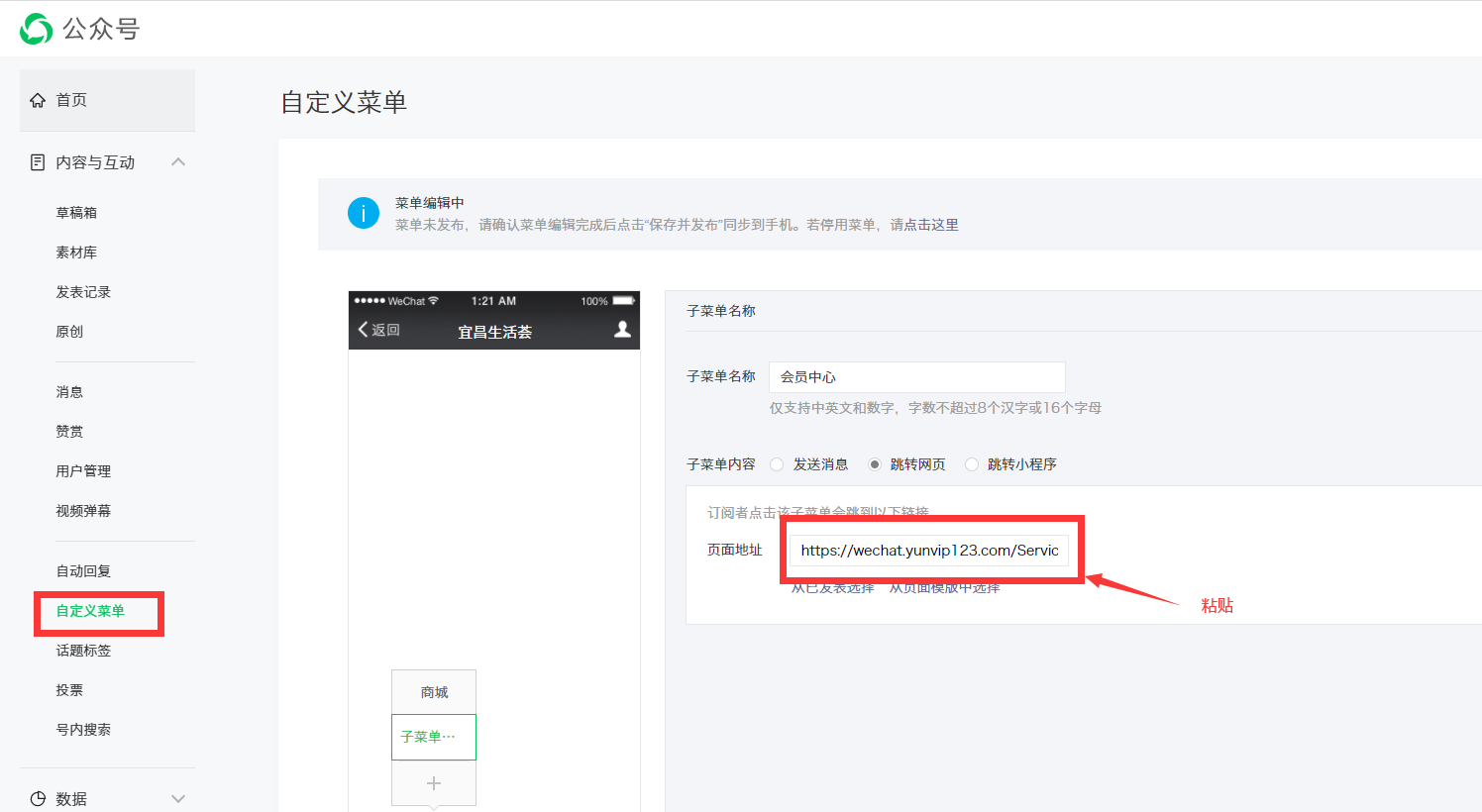Expand the 数据 section chevron
Viewport: 1482px width, 812px height.
tap(178, 799)
